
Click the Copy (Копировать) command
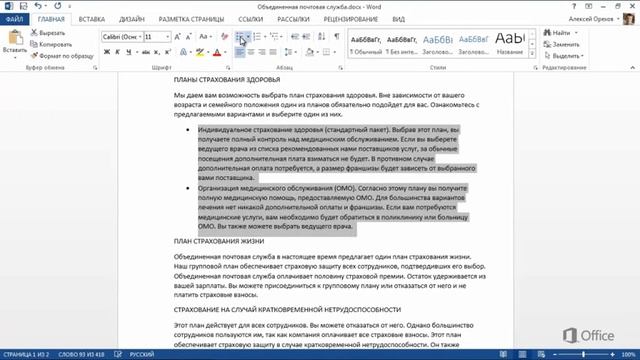51,44
